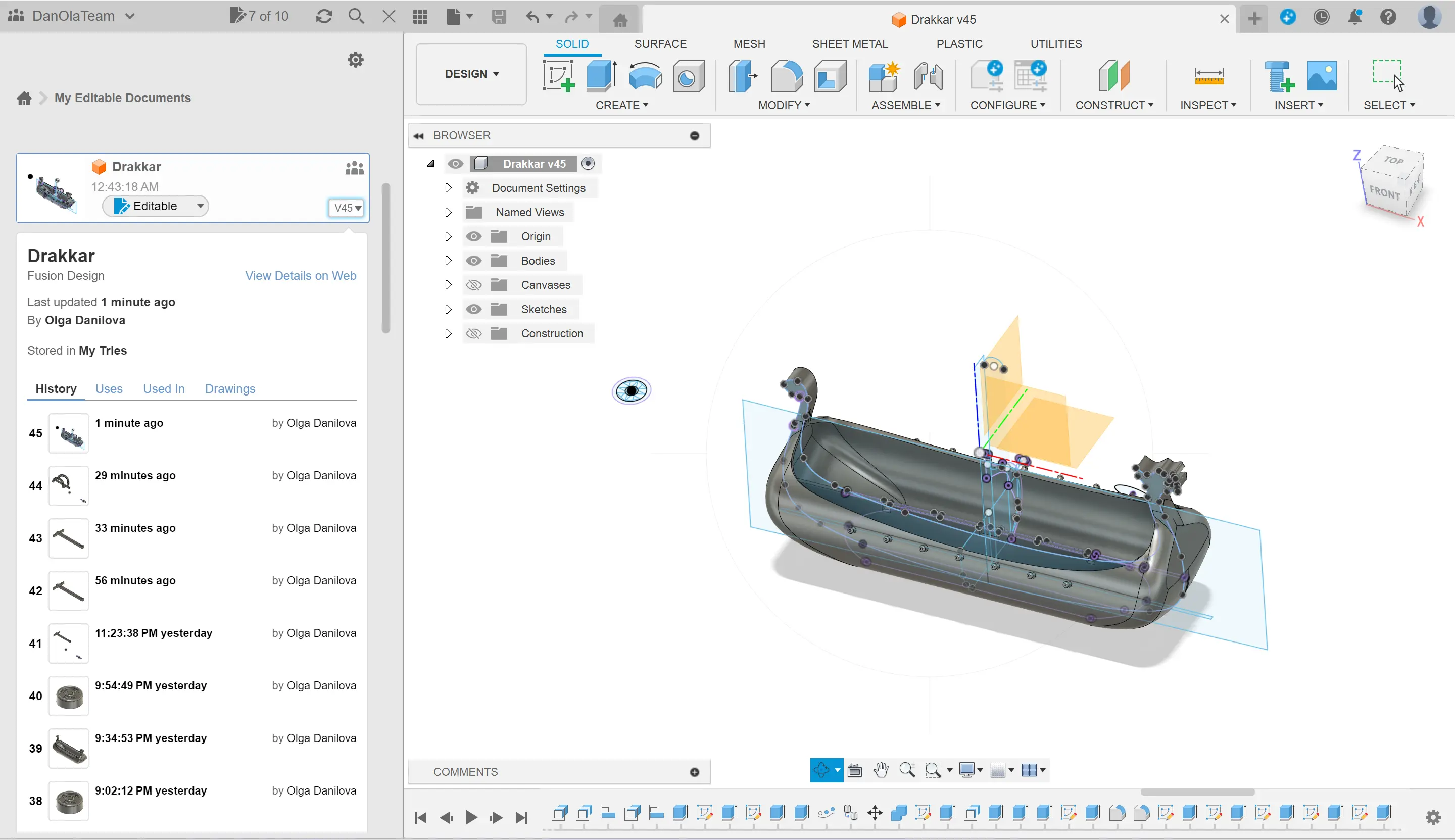
Task: Go to data panel home icon
Action: (24, 97)
